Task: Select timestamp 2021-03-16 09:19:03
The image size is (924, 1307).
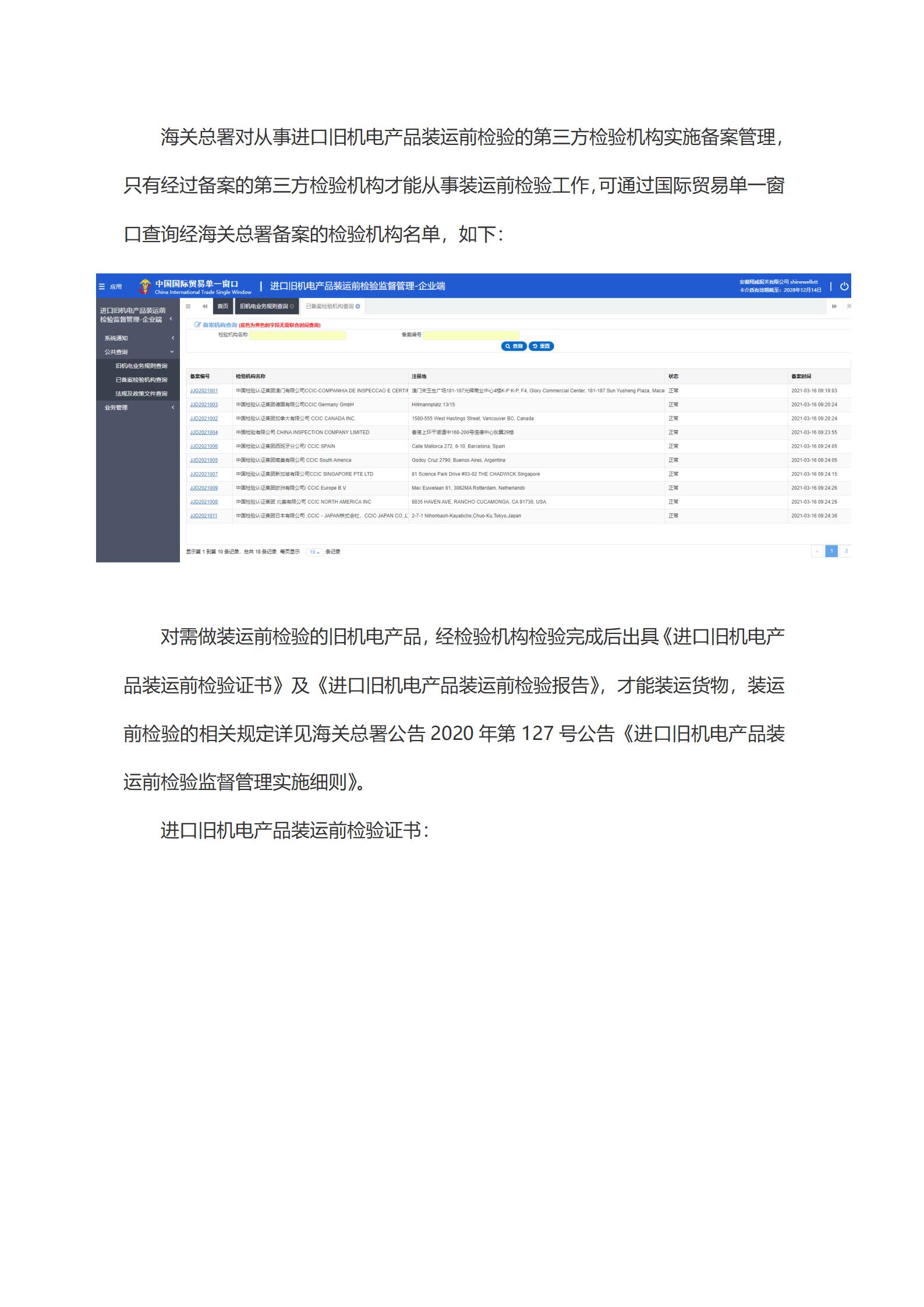Action: tap(814, 391)
